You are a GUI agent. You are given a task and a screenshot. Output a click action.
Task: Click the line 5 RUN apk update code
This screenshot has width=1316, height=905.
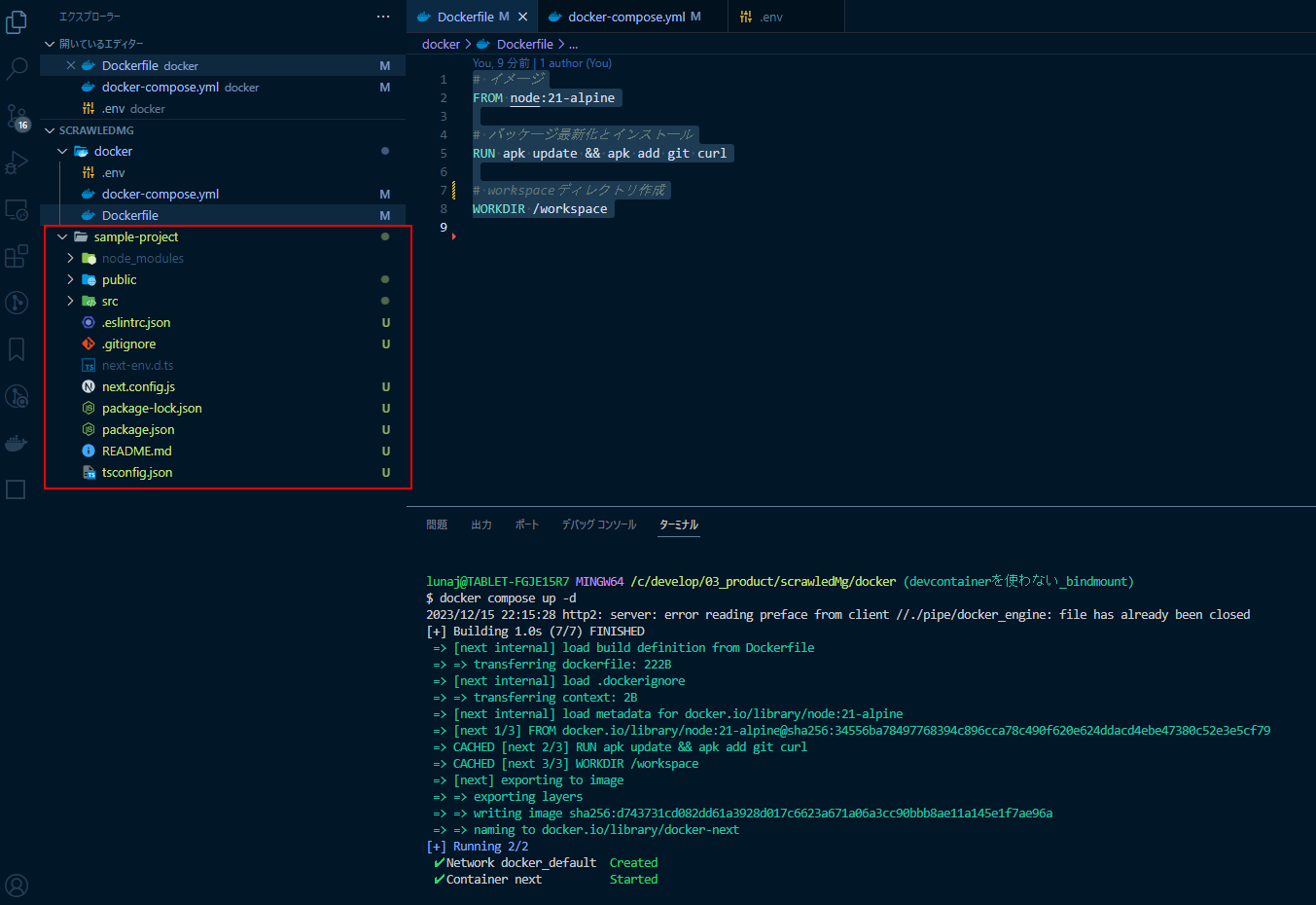coord(600,153)
